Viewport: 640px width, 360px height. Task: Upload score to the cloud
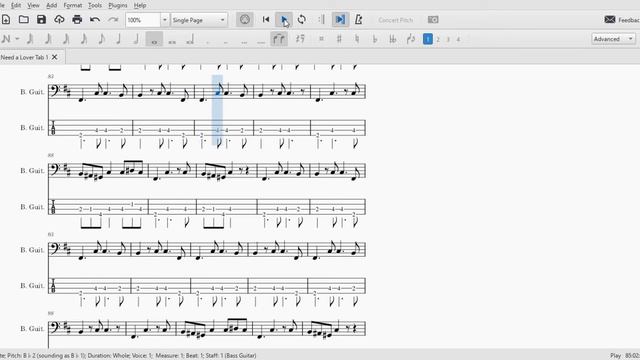pos(59,20)
